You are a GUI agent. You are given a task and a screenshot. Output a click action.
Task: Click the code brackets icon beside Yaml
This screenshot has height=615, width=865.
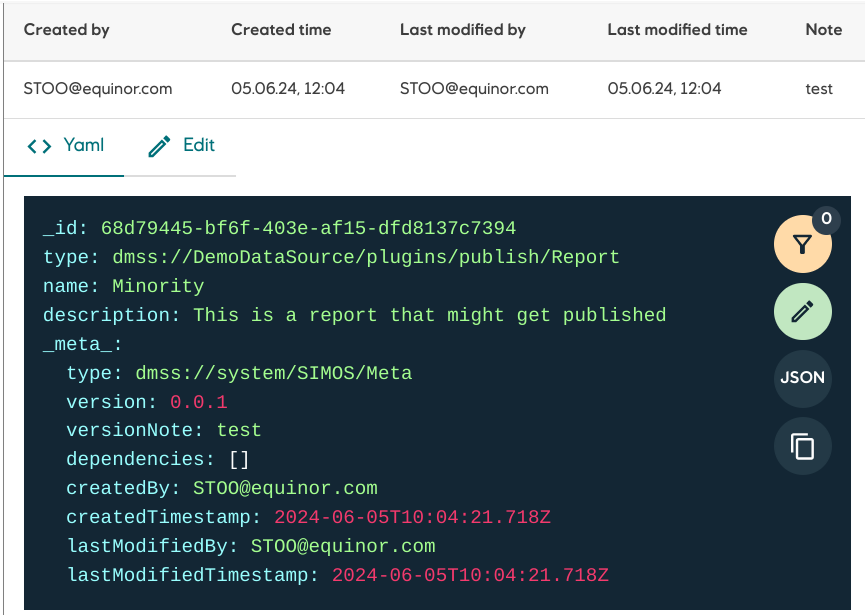[x=37, y=145]
